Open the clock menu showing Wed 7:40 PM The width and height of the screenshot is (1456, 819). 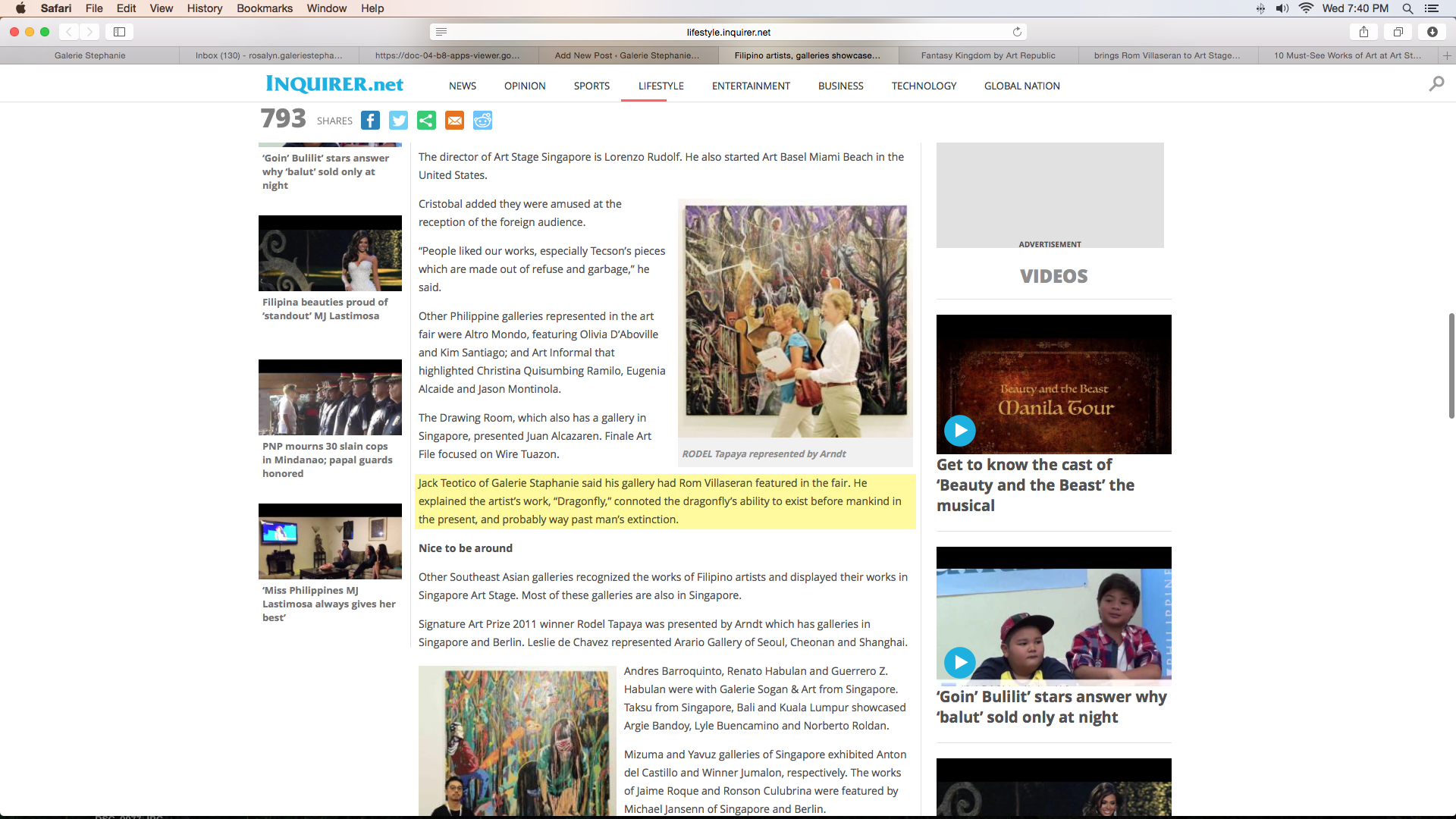1357,8
